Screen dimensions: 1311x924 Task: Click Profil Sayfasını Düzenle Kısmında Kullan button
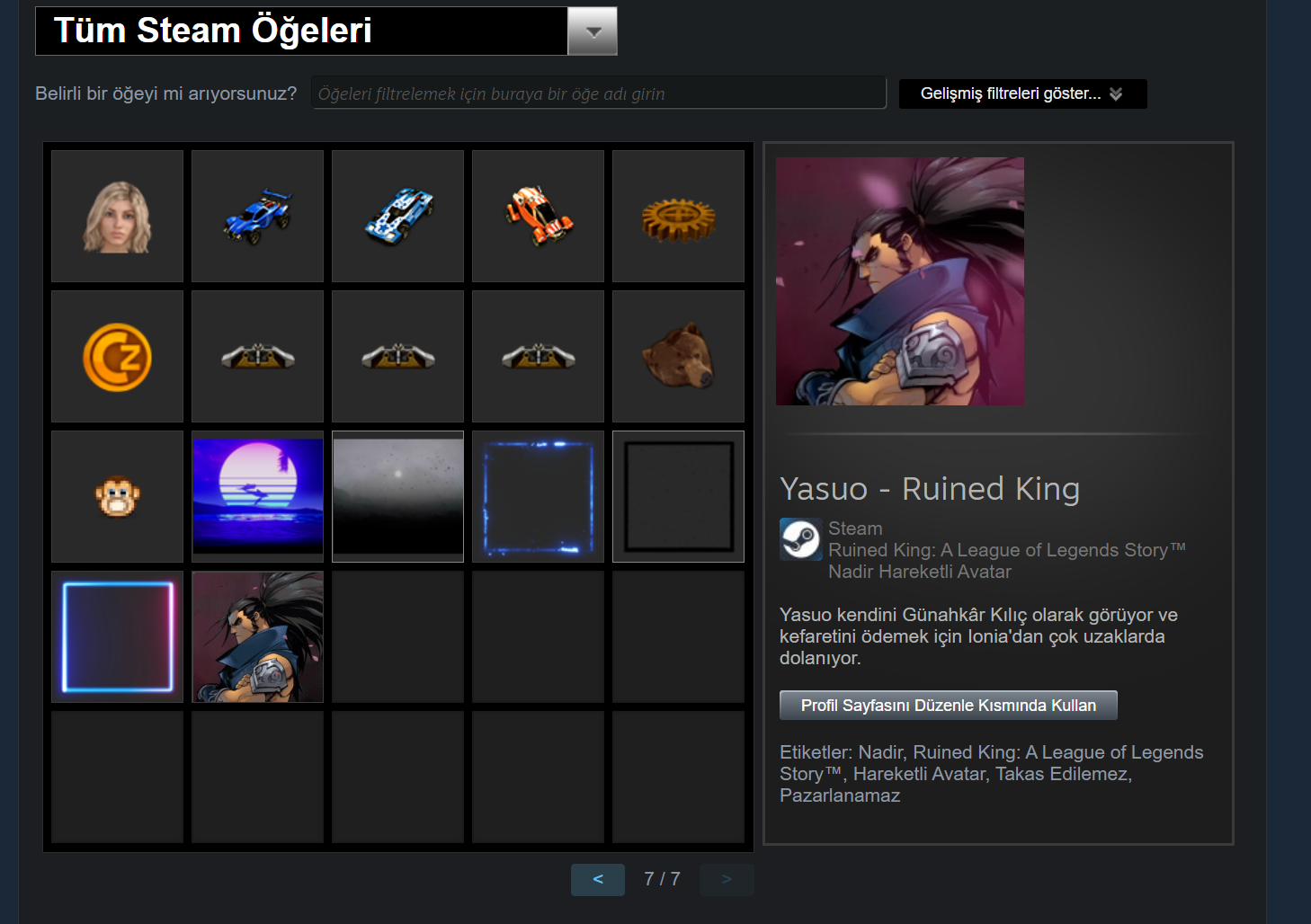(948, 706)
